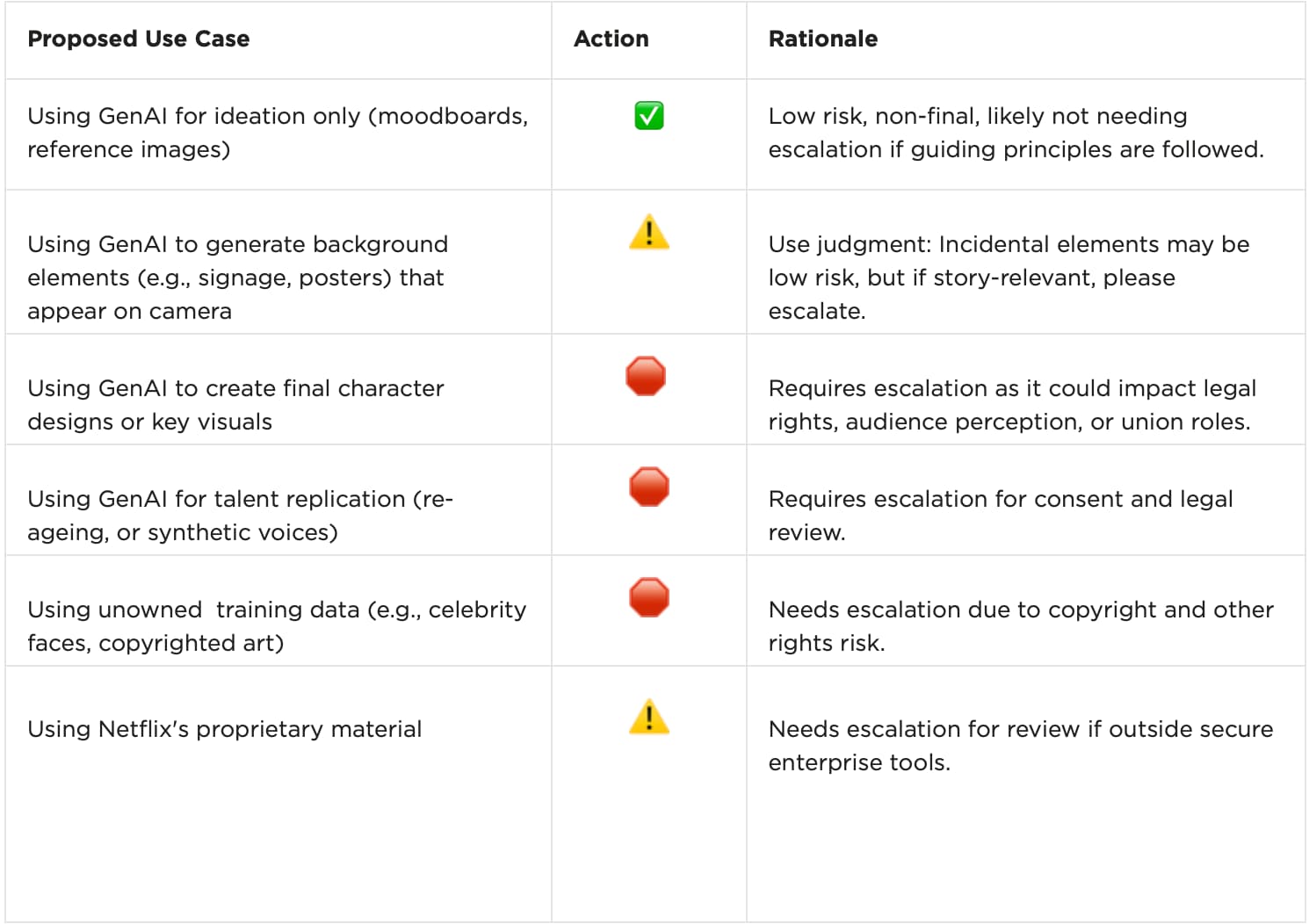
Task: Click the stop sign for unowned training data
Action: pyautogui.click(x=649, y=597)
